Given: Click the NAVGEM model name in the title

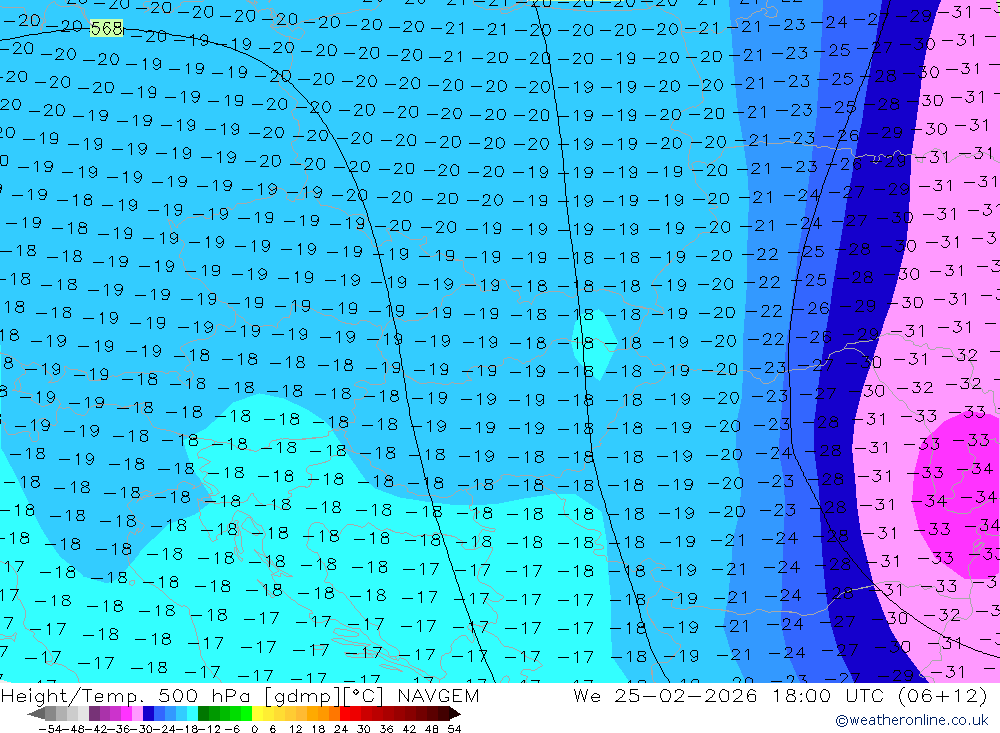Looking at the screenshot, I should point(438,695).
